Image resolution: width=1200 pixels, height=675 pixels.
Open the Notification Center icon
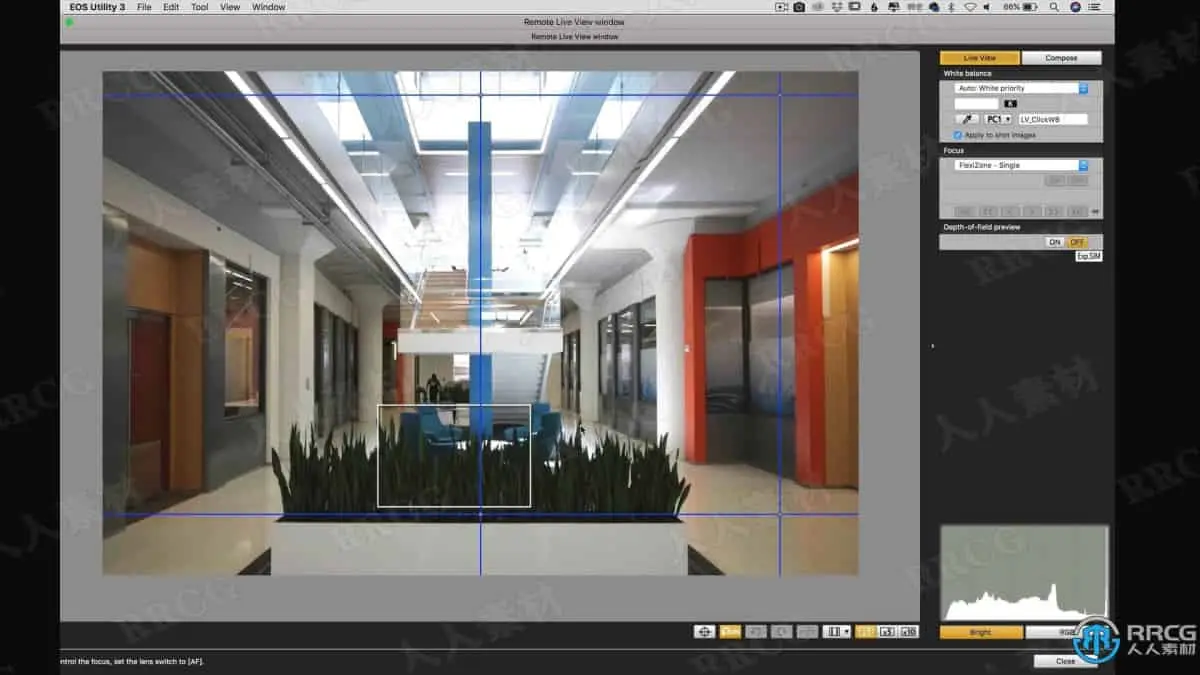tap(1093, 7)
